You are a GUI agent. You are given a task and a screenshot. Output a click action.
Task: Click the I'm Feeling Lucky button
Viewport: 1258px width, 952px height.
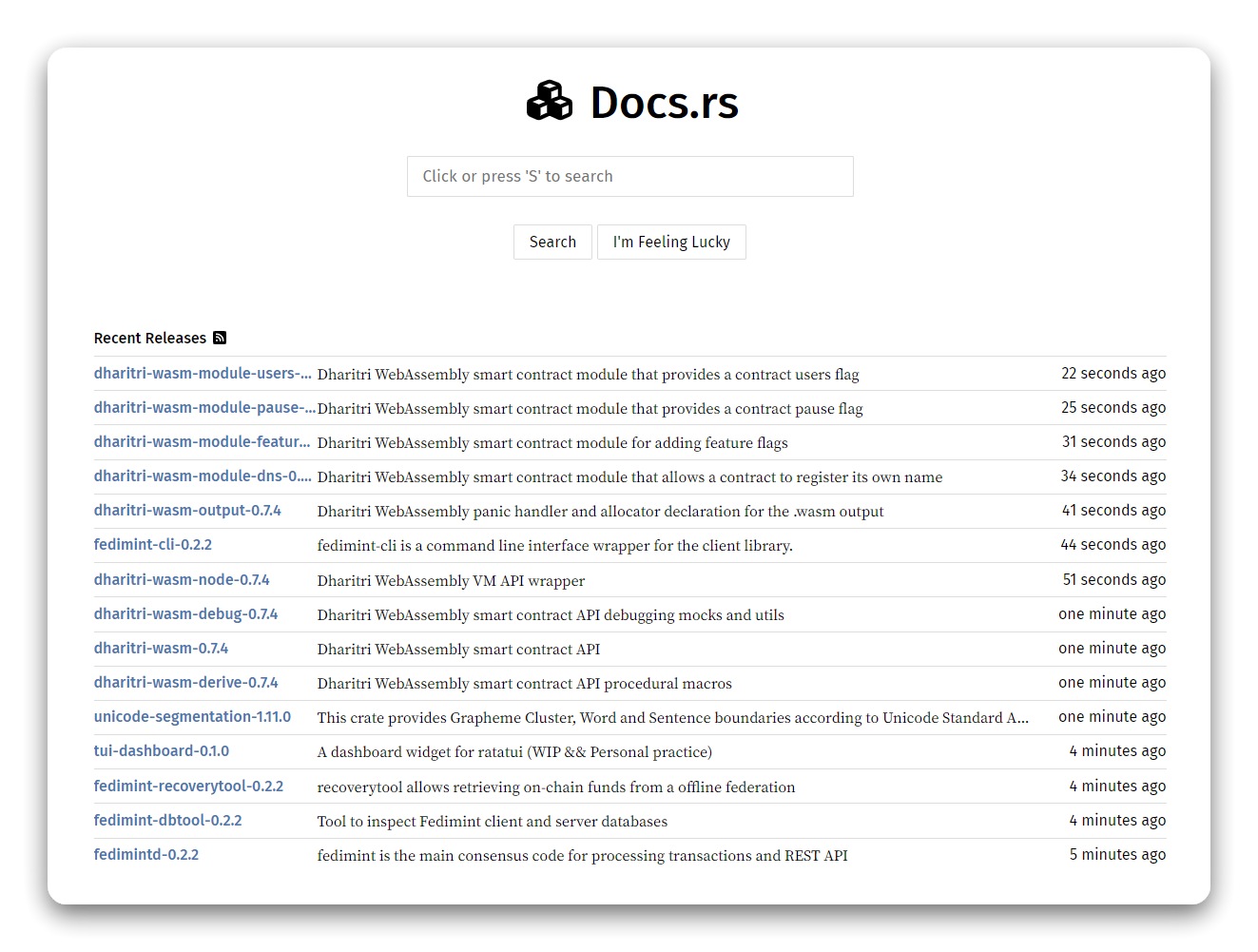point(671,242)
